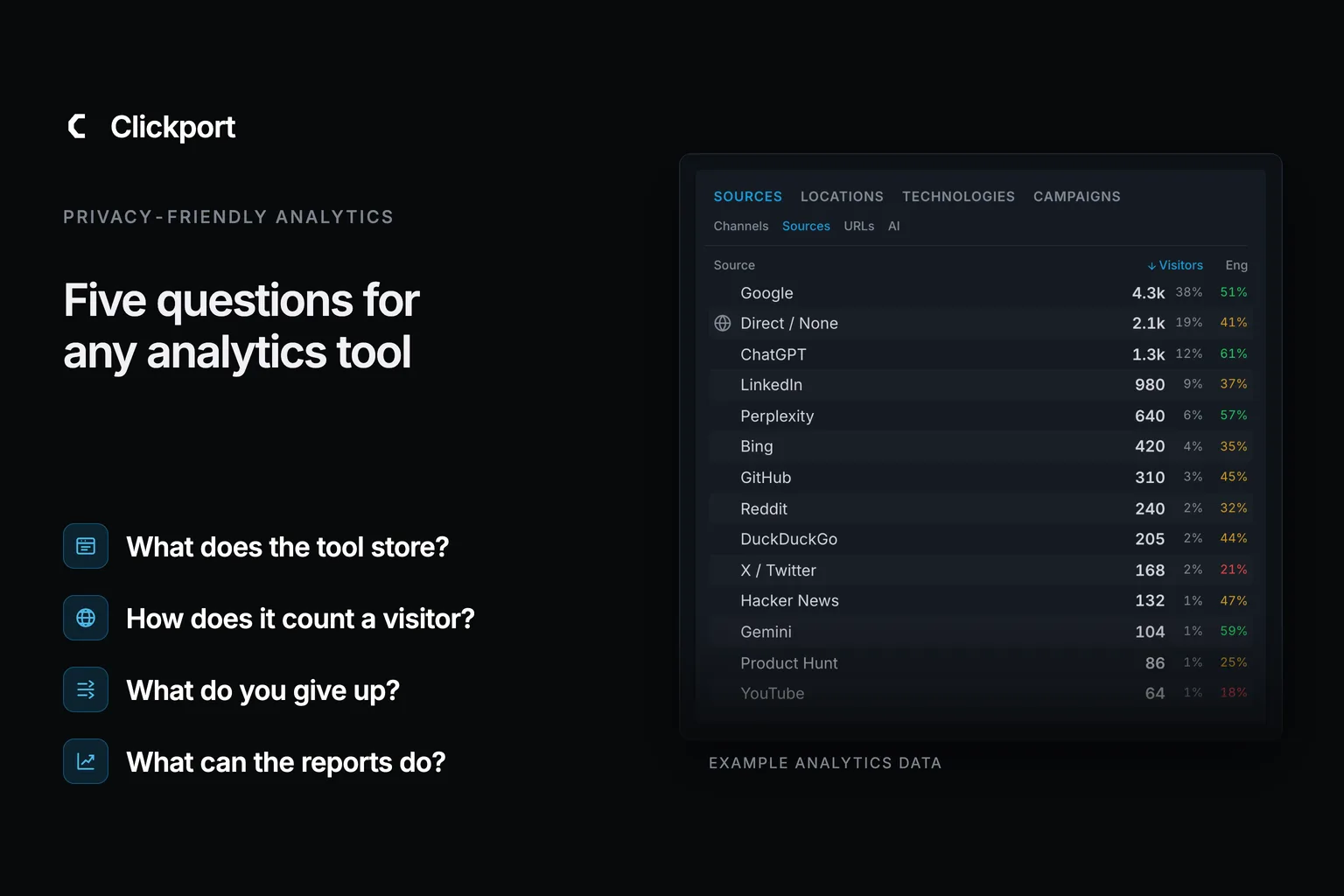Click the 61% engagement value for ChatGPT

[x=1234, y=353]
